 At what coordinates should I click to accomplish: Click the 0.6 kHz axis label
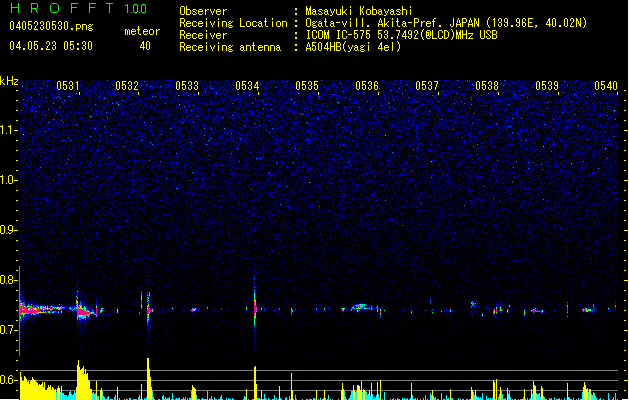pyautogui.click(x=9, y=380)
